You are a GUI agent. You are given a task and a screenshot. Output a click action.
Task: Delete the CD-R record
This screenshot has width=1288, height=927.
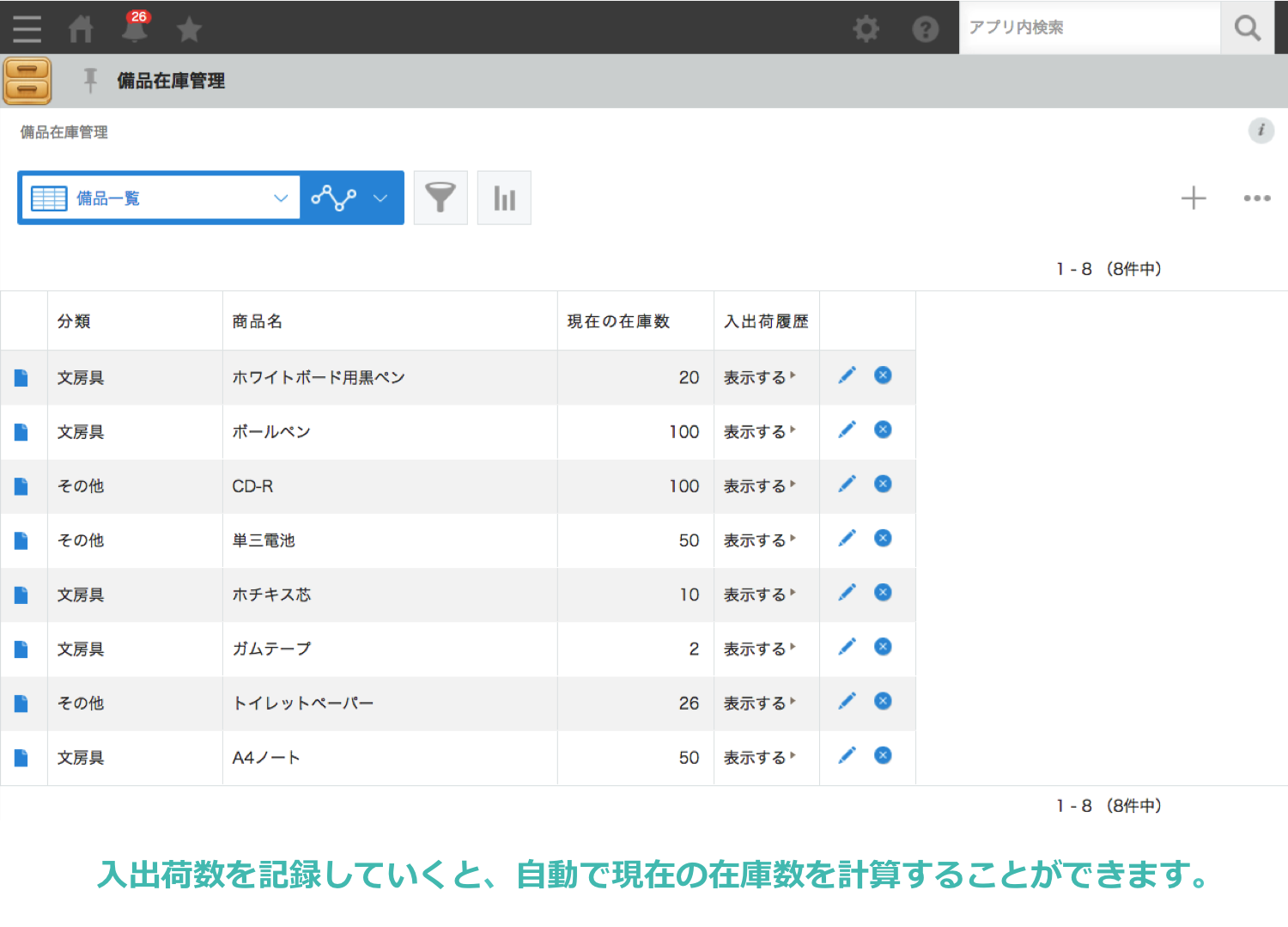883,484
